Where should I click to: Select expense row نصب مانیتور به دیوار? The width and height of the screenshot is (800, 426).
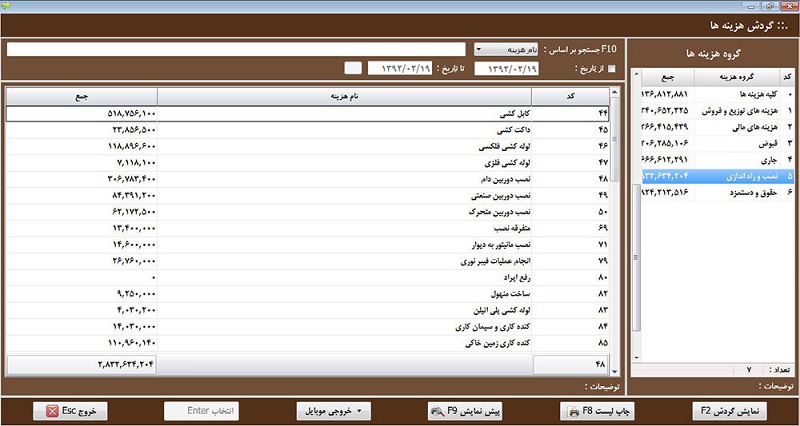(308, 244)
